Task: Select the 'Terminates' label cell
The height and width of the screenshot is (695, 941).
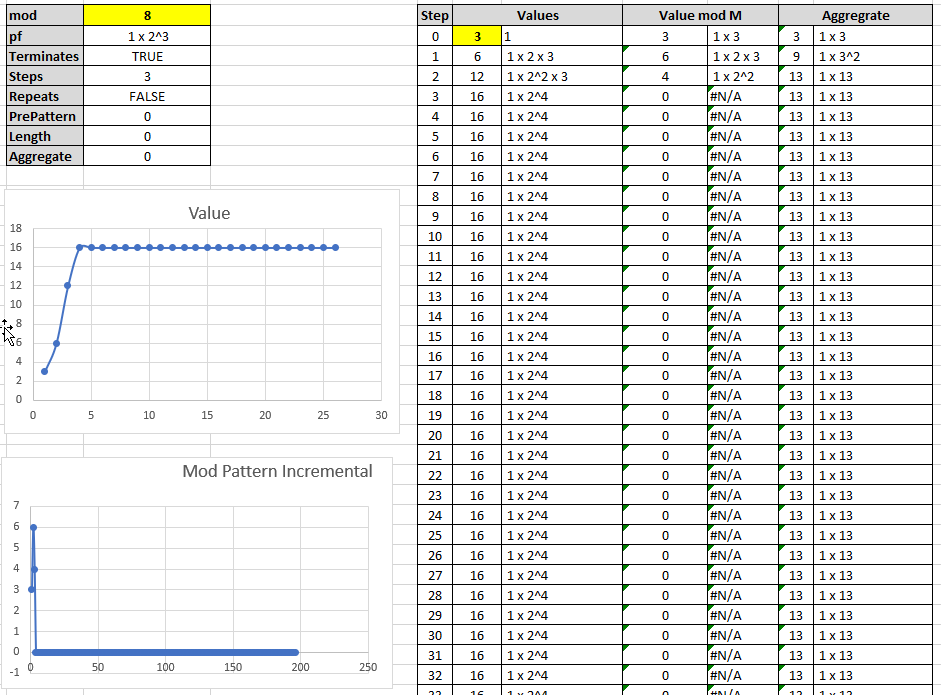Action: [44, 56]
